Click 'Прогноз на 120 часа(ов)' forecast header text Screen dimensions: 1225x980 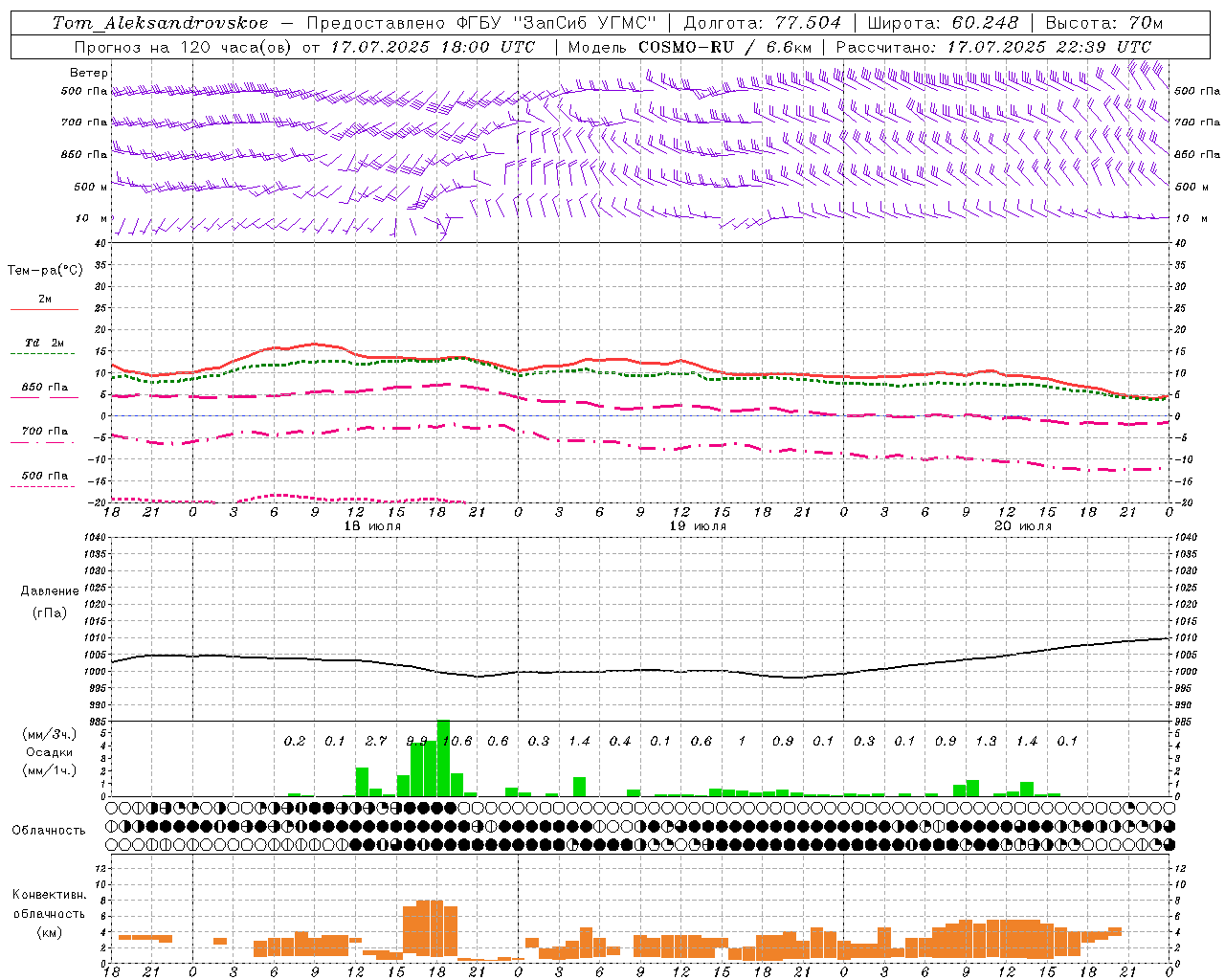(184, 47)
